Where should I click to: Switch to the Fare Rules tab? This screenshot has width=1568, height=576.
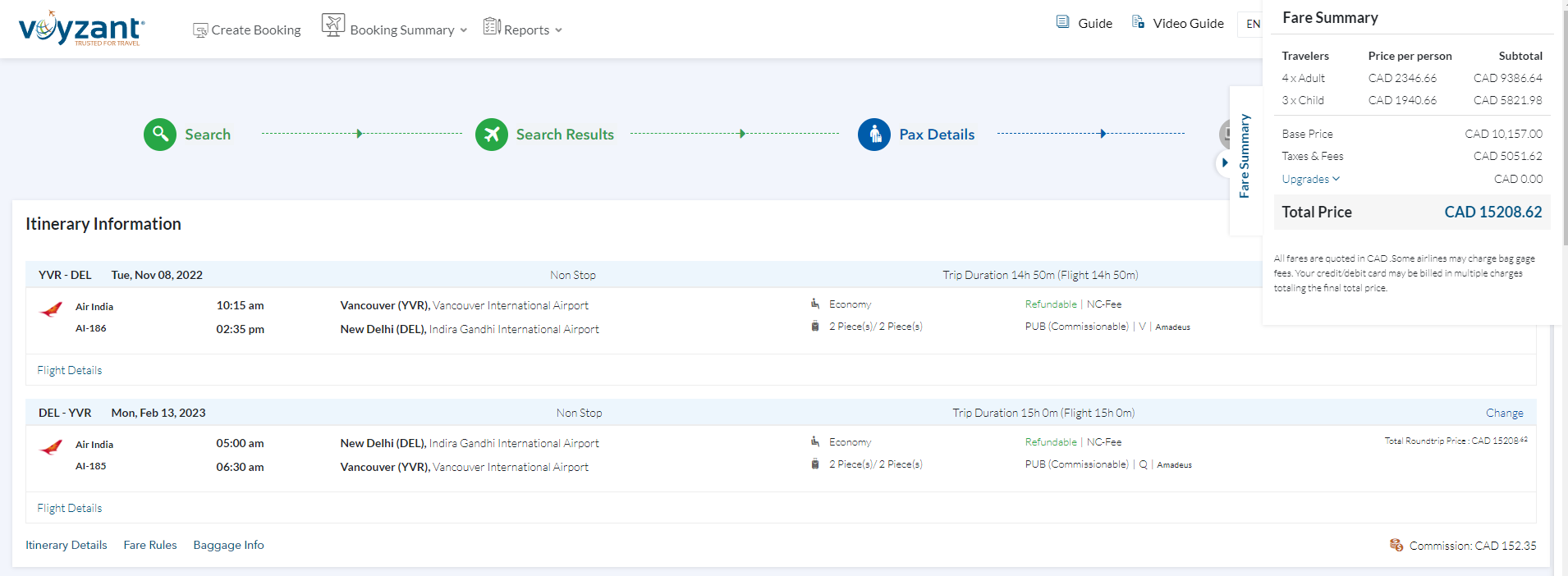[150, 545]
